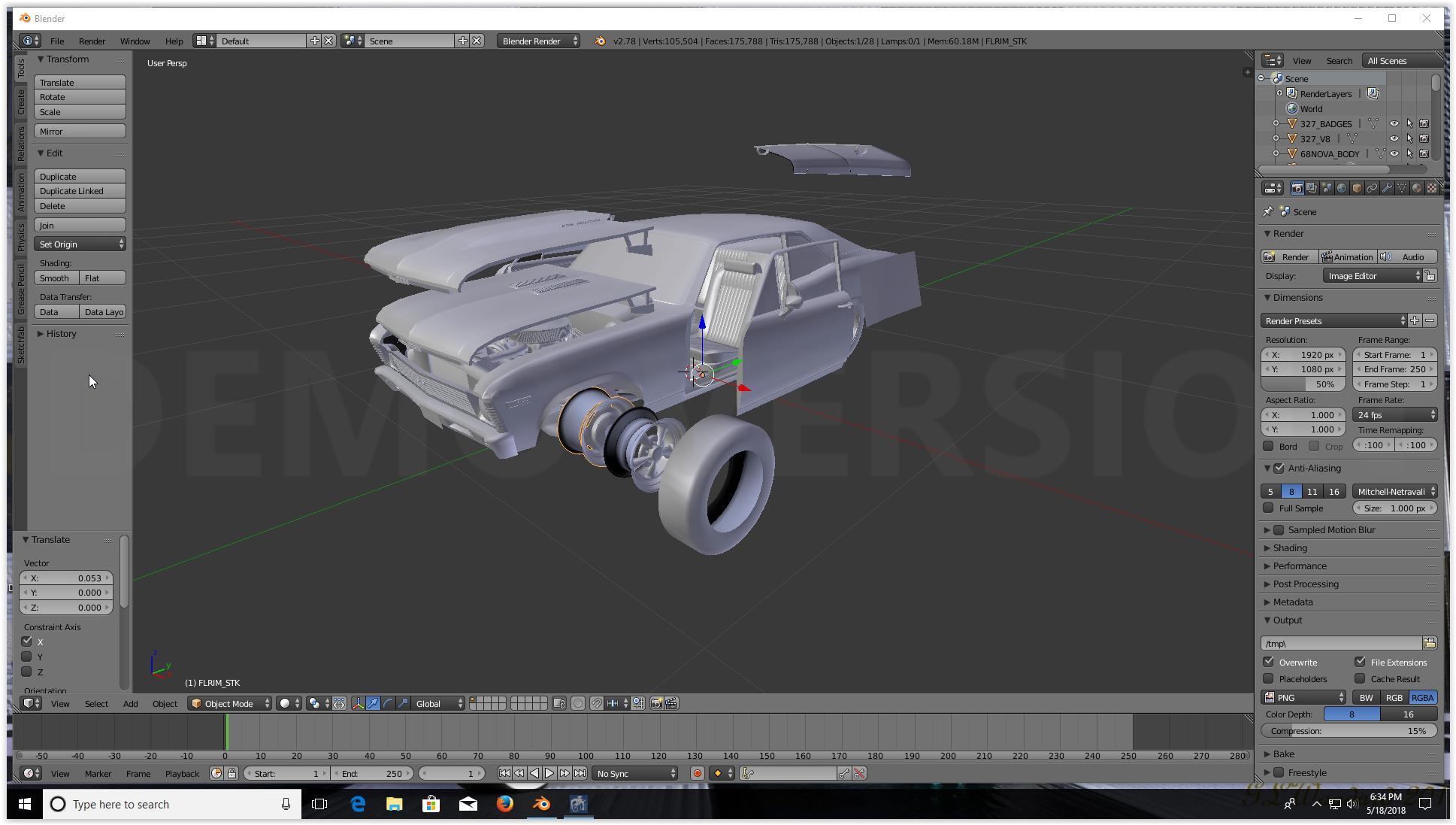This screenshot has width=1456, height=825.
Task: Open Firefox from the Windows taskbar
Action: pyautogui.click(x=504, y=804)
